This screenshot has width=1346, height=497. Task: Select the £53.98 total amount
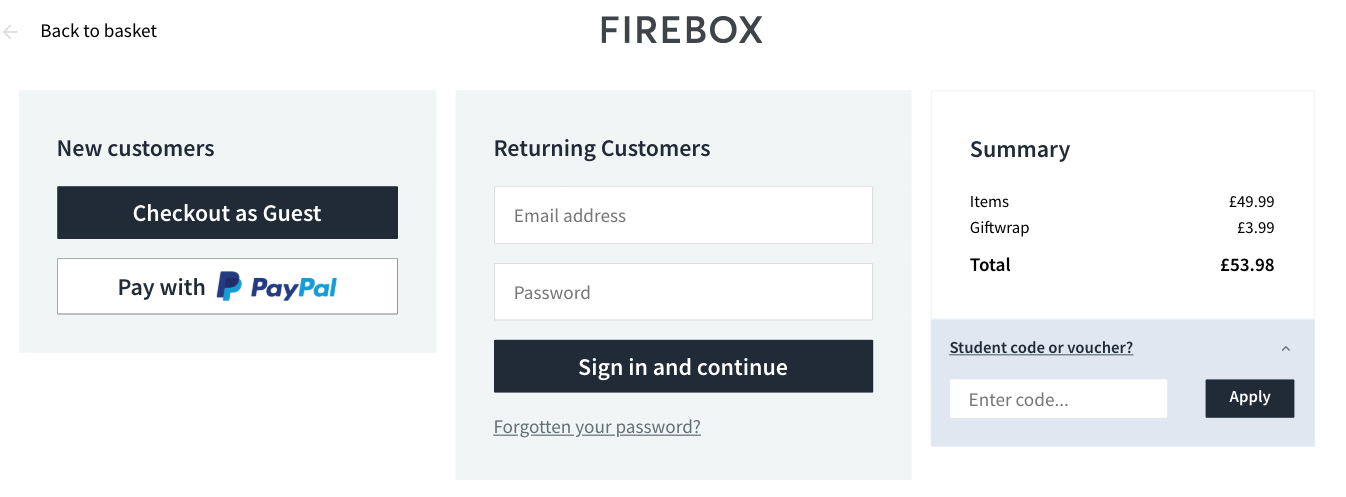[x=1247, y=265]
